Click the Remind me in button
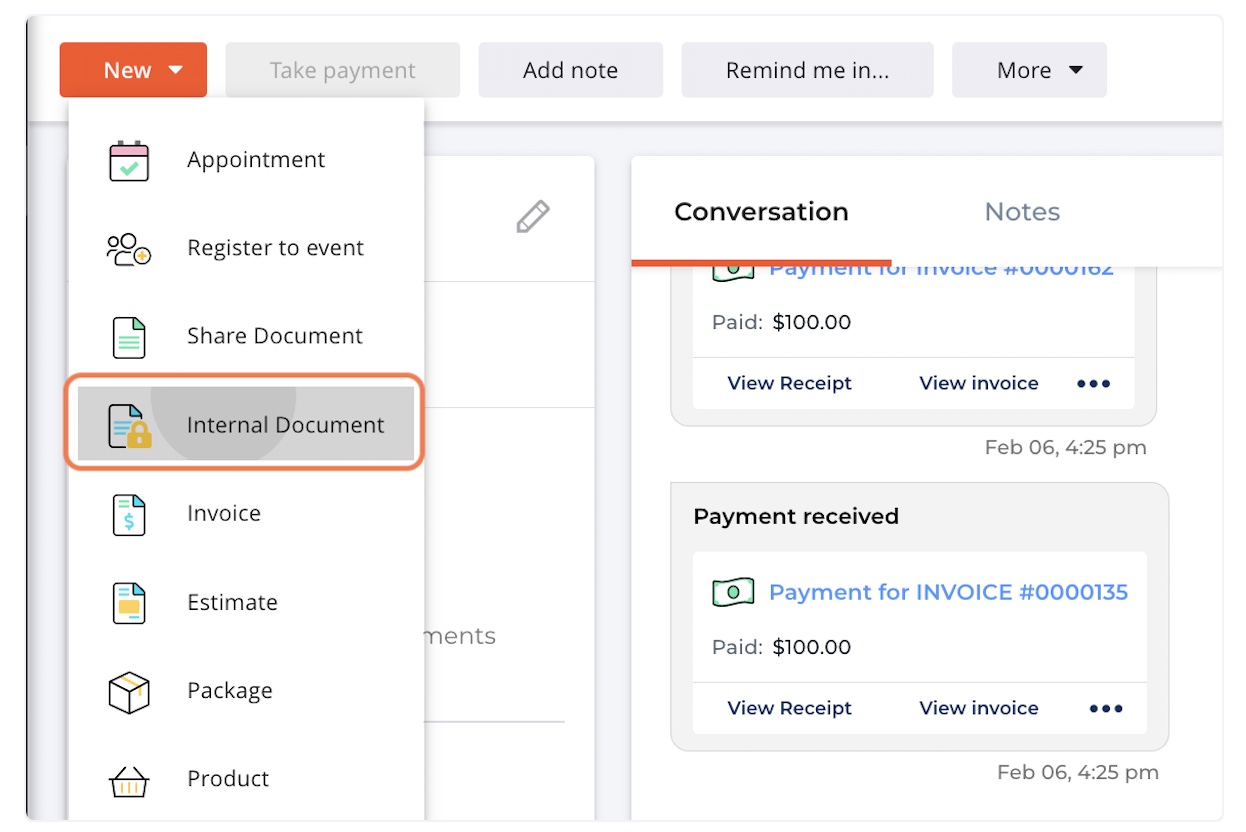This screenshot has width=1246, height=832. [806, 69]
